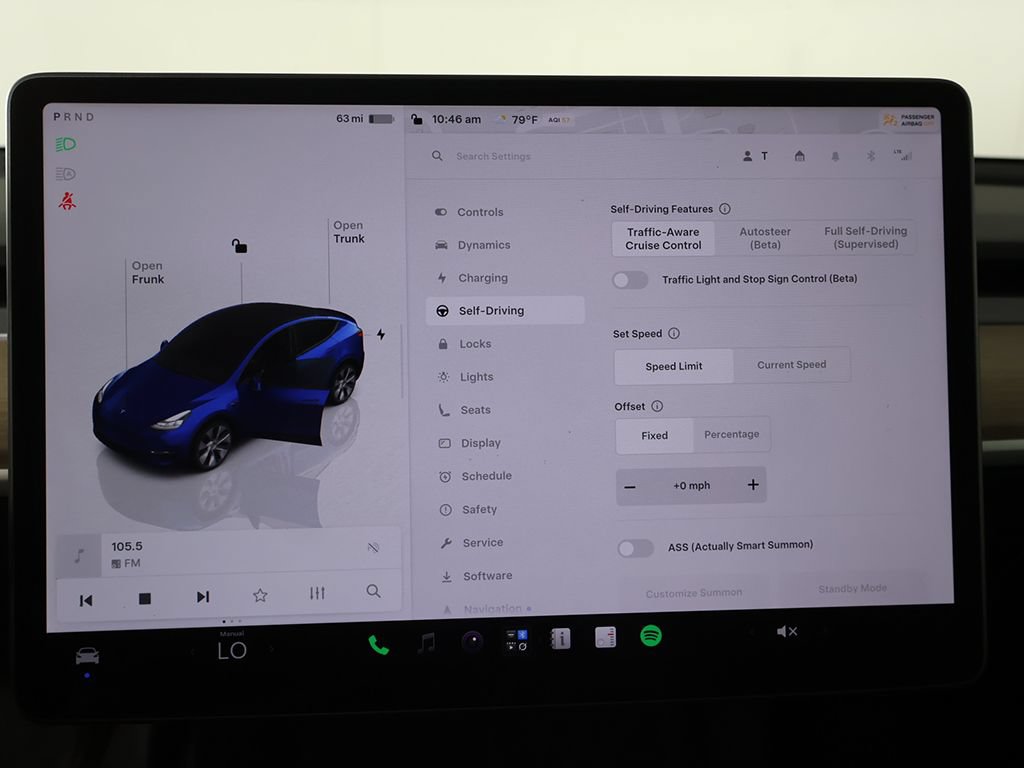Tap the charge port lightning bolt icon

381,334
